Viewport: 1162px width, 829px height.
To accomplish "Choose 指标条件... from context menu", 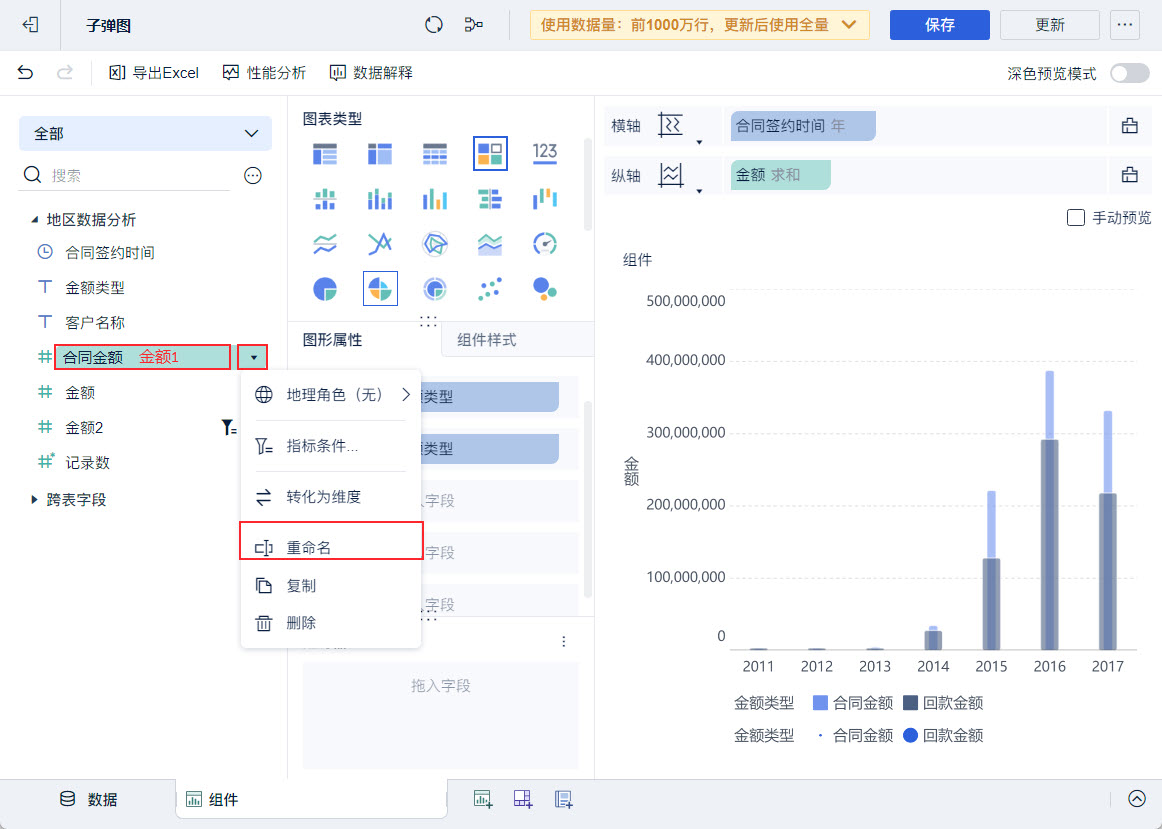I will tap(331, 446).
